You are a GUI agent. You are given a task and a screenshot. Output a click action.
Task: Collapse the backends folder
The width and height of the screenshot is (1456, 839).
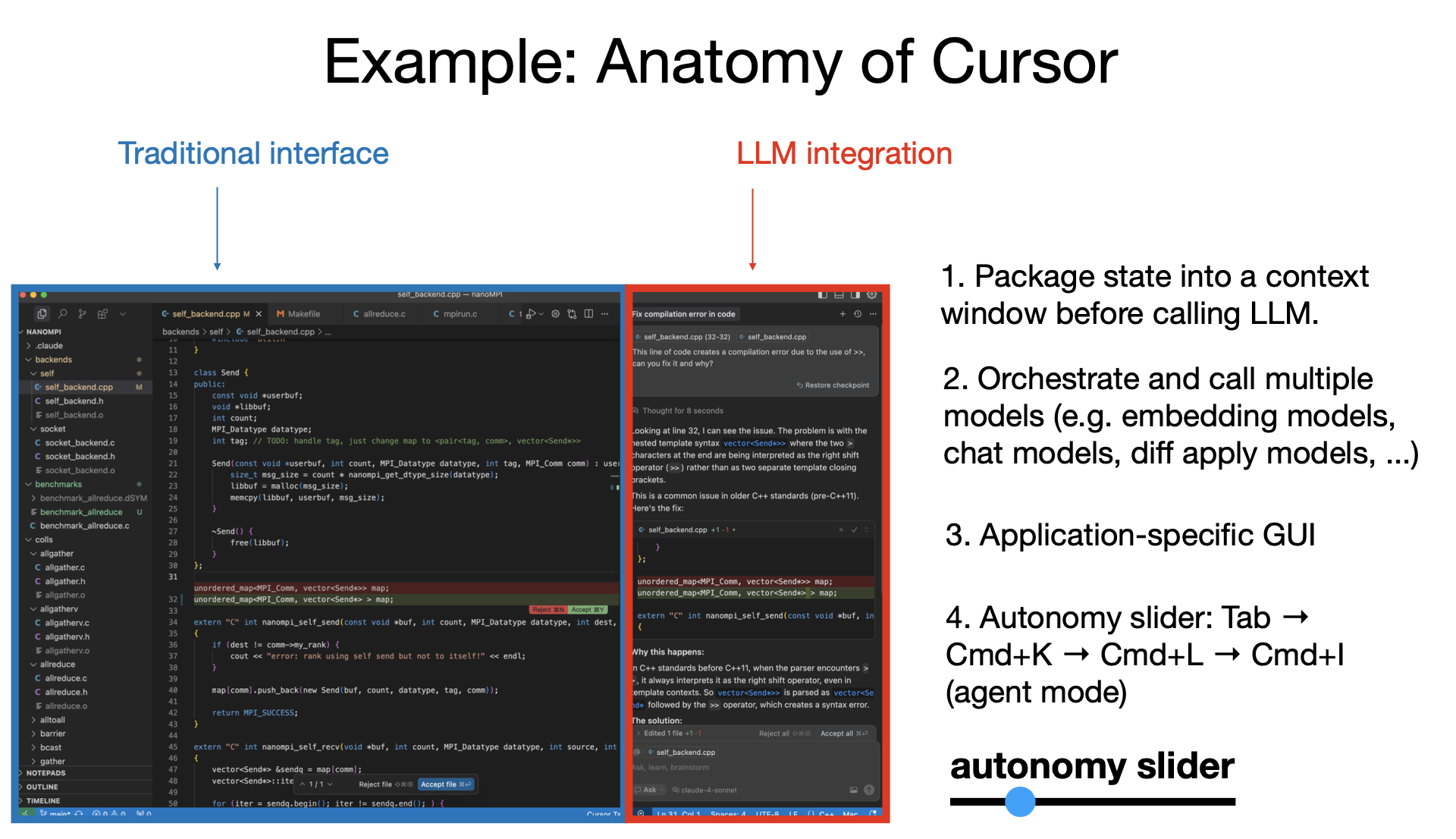tap(84, 360)
